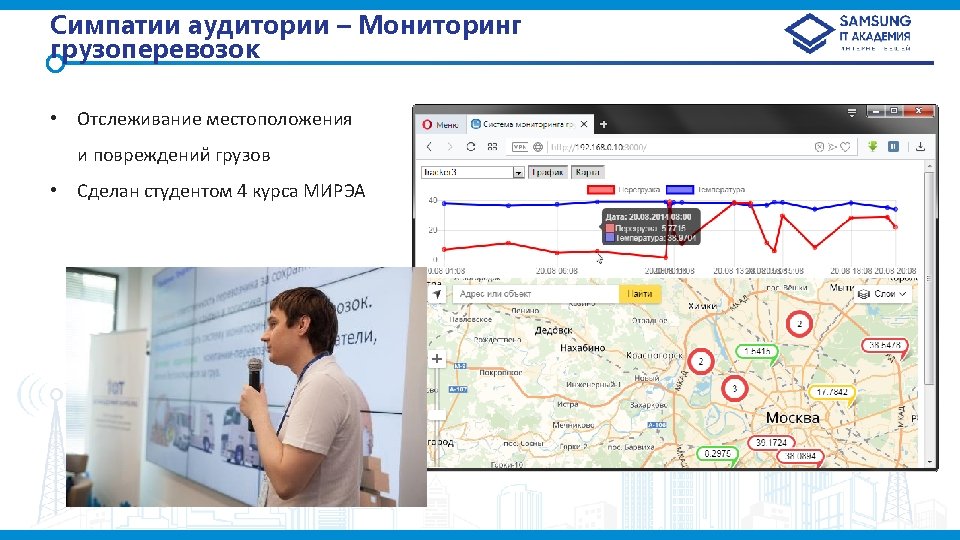Minimize the Opera browser window
960x540 pixels.
point(876,111)
